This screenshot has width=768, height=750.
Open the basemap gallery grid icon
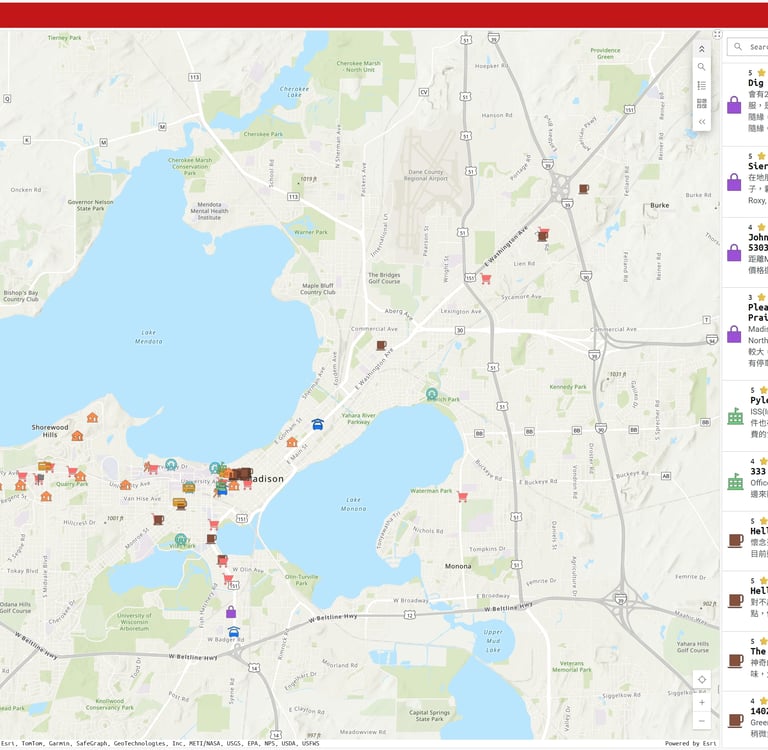(x=701, y=103)
